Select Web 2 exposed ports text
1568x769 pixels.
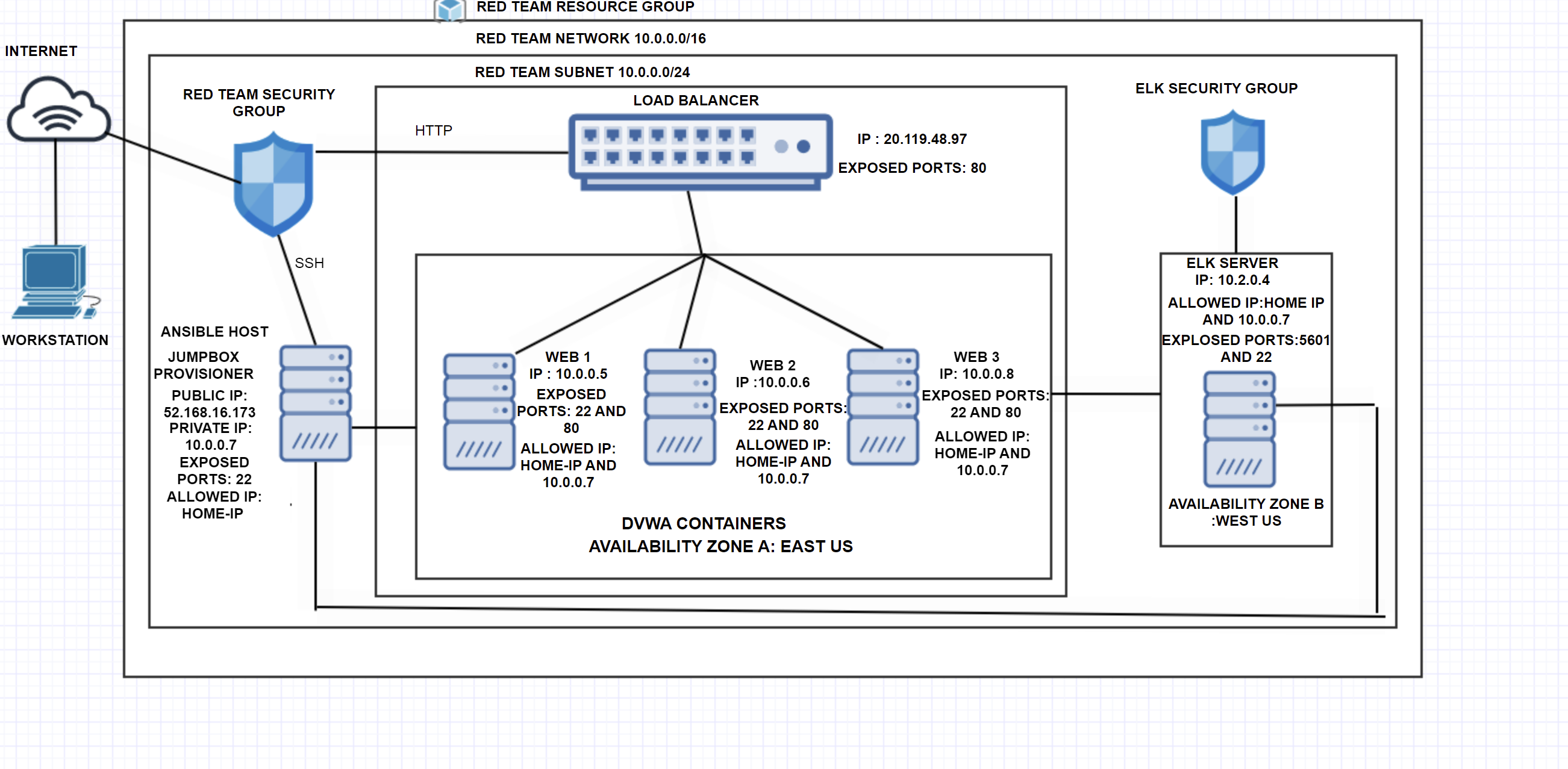coord(782,416)
